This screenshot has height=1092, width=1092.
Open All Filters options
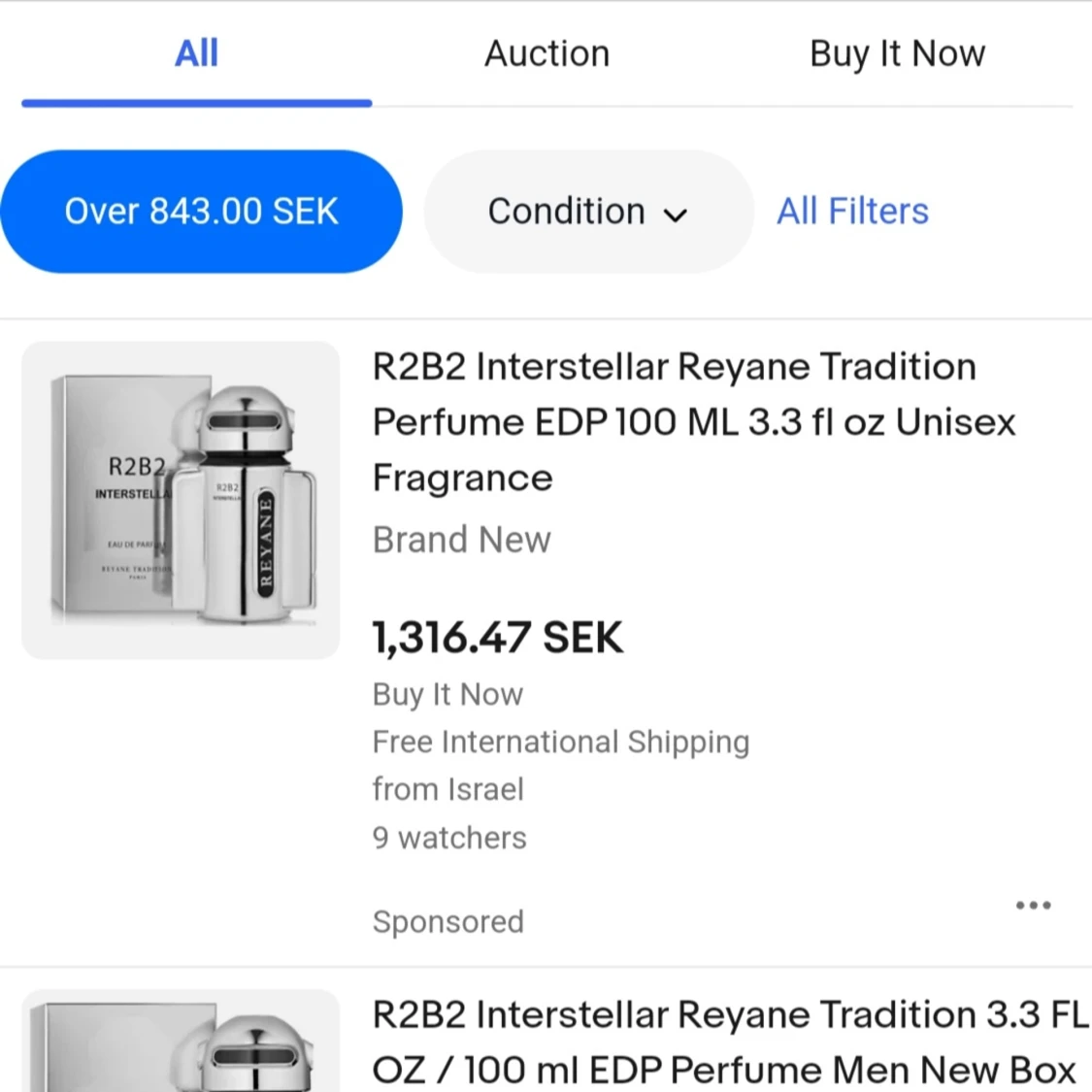click(851, 212)
